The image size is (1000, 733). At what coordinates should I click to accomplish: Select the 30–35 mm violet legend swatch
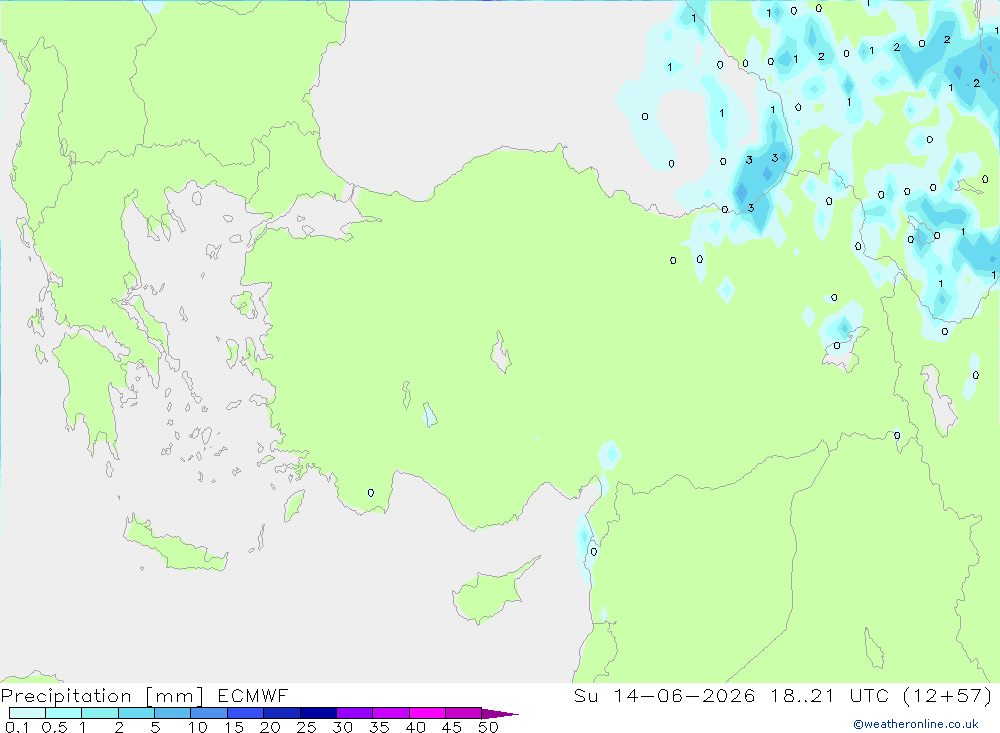tap(355, 713)
